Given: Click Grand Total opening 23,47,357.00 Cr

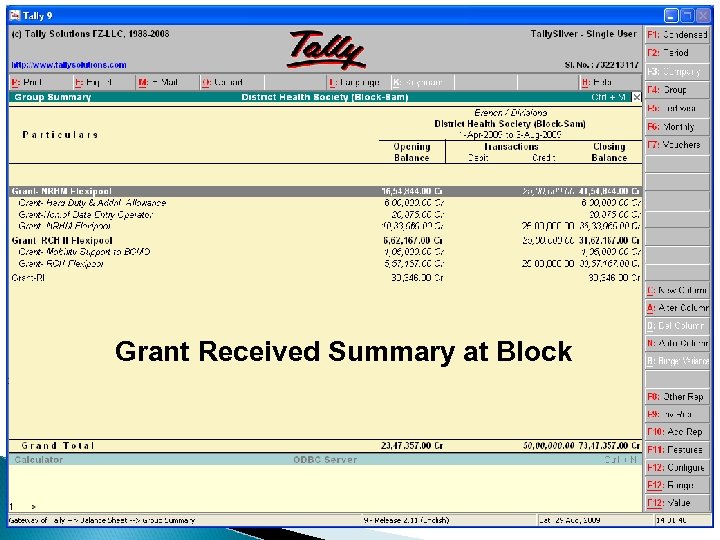Looking at the screenshot, I should pyautogui.click(x=412, y=445).
